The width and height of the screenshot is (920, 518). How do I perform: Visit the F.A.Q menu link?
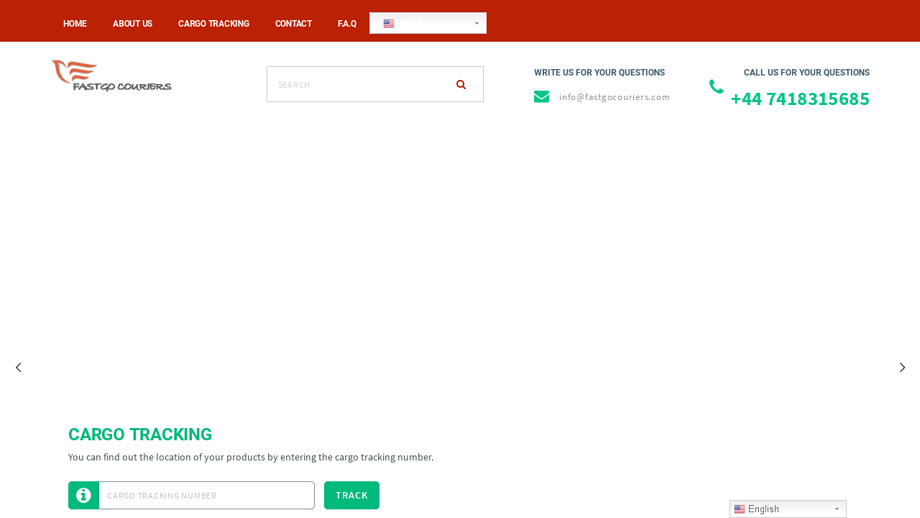(x=346, y=24)
